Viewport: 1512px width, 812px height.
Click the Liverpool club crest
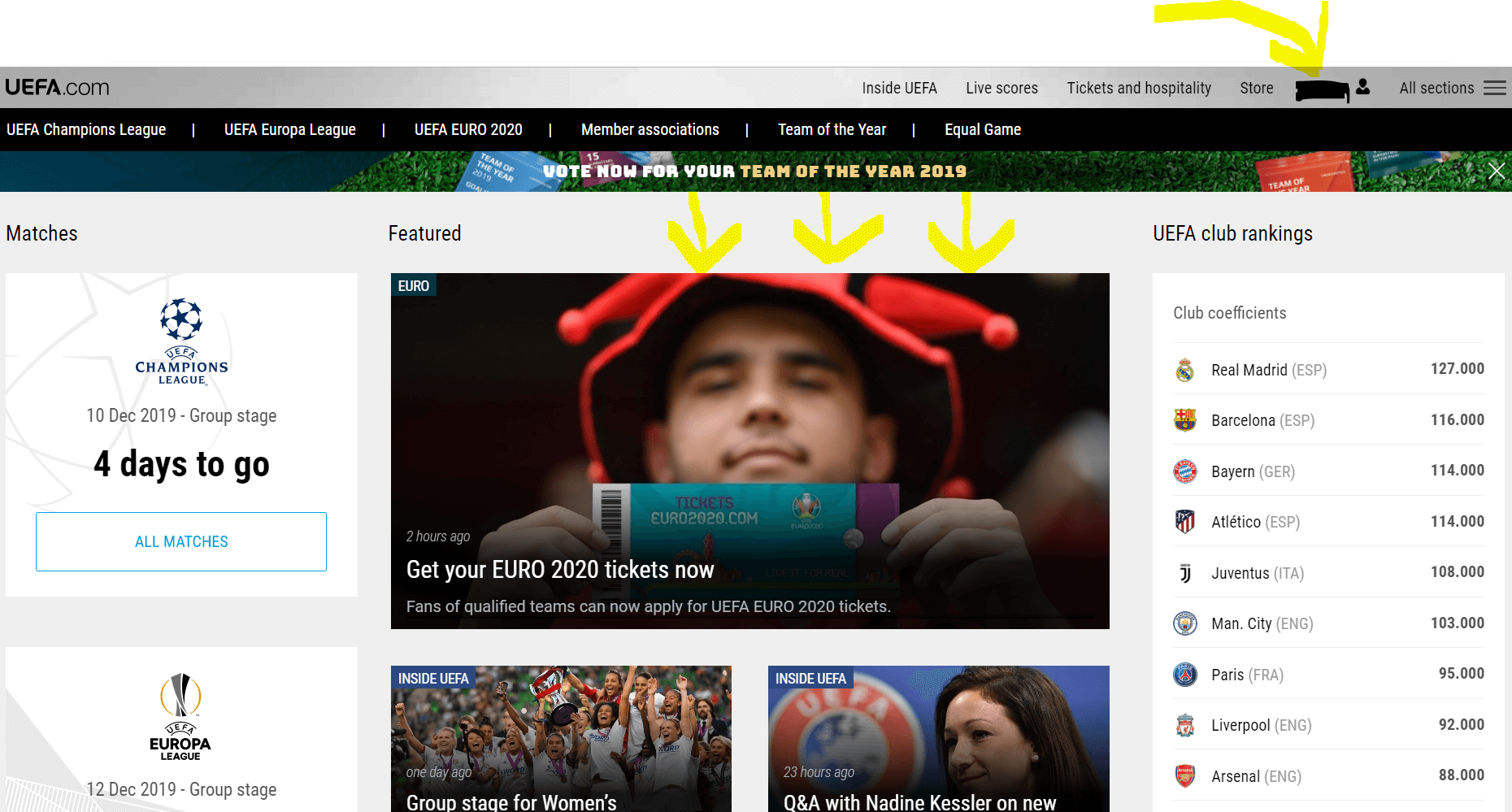coord(1185,725)
